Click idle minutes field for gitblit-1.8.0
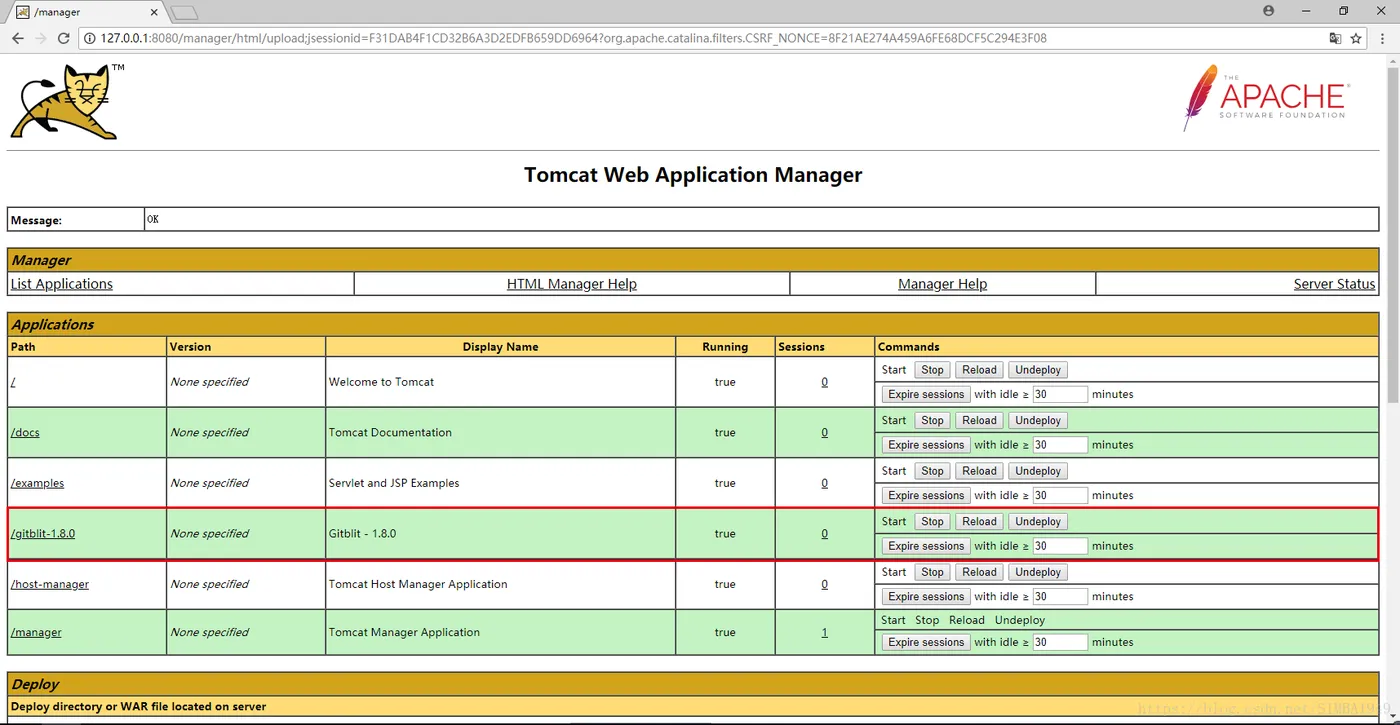1400x725 pixels. [x=1060, y=546]
